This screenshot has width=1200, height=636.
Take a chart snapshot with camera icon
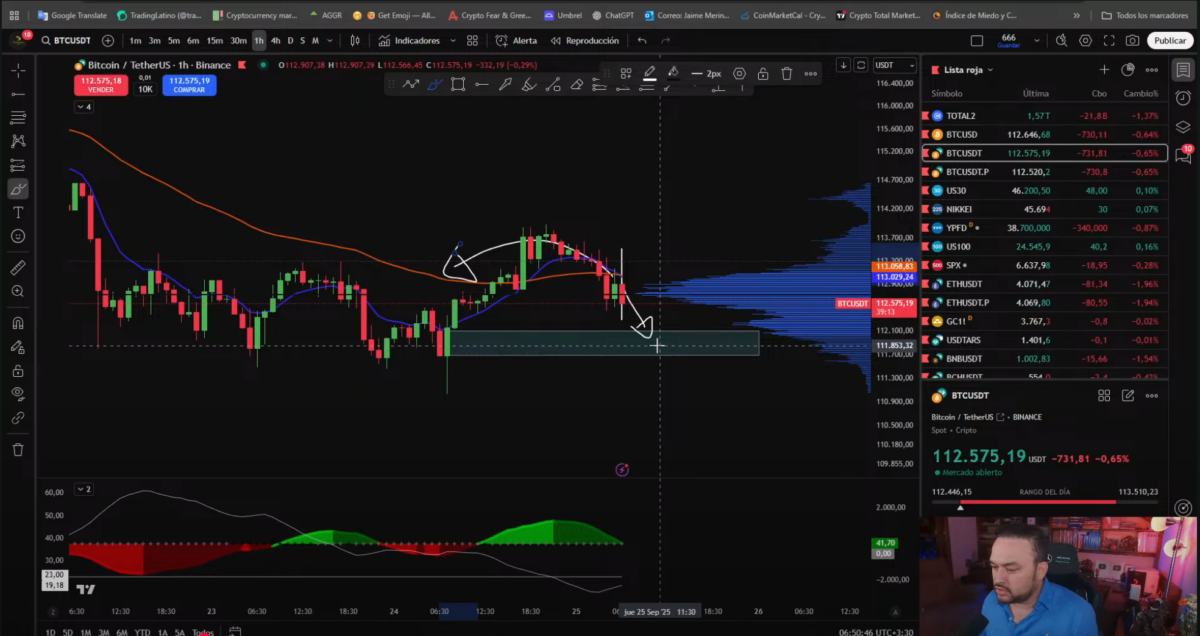[x=1132, y=41]
